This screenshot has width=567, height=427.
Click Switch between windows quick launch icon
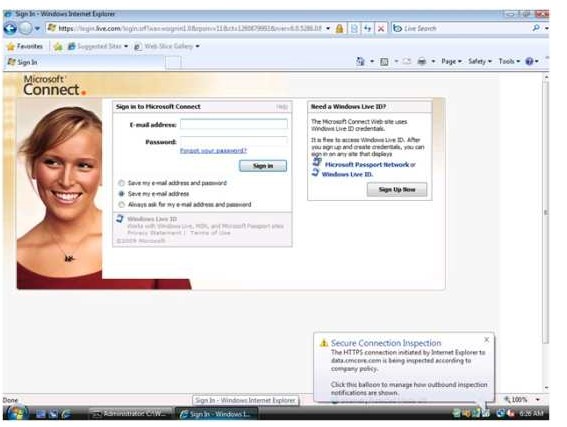[x=54, y=414]
